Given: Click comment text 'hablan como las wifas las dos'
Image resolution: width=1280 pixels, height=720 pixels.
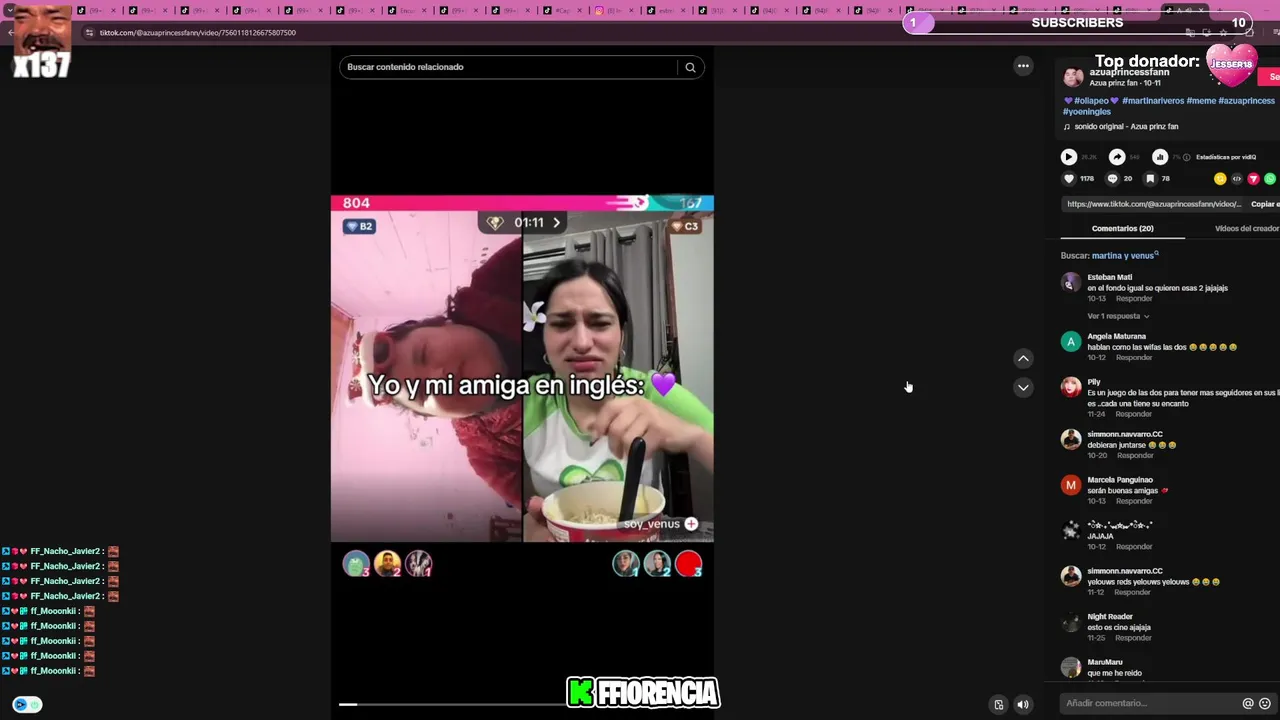Looking at the screenshot, I should (x=1137, y=347).
